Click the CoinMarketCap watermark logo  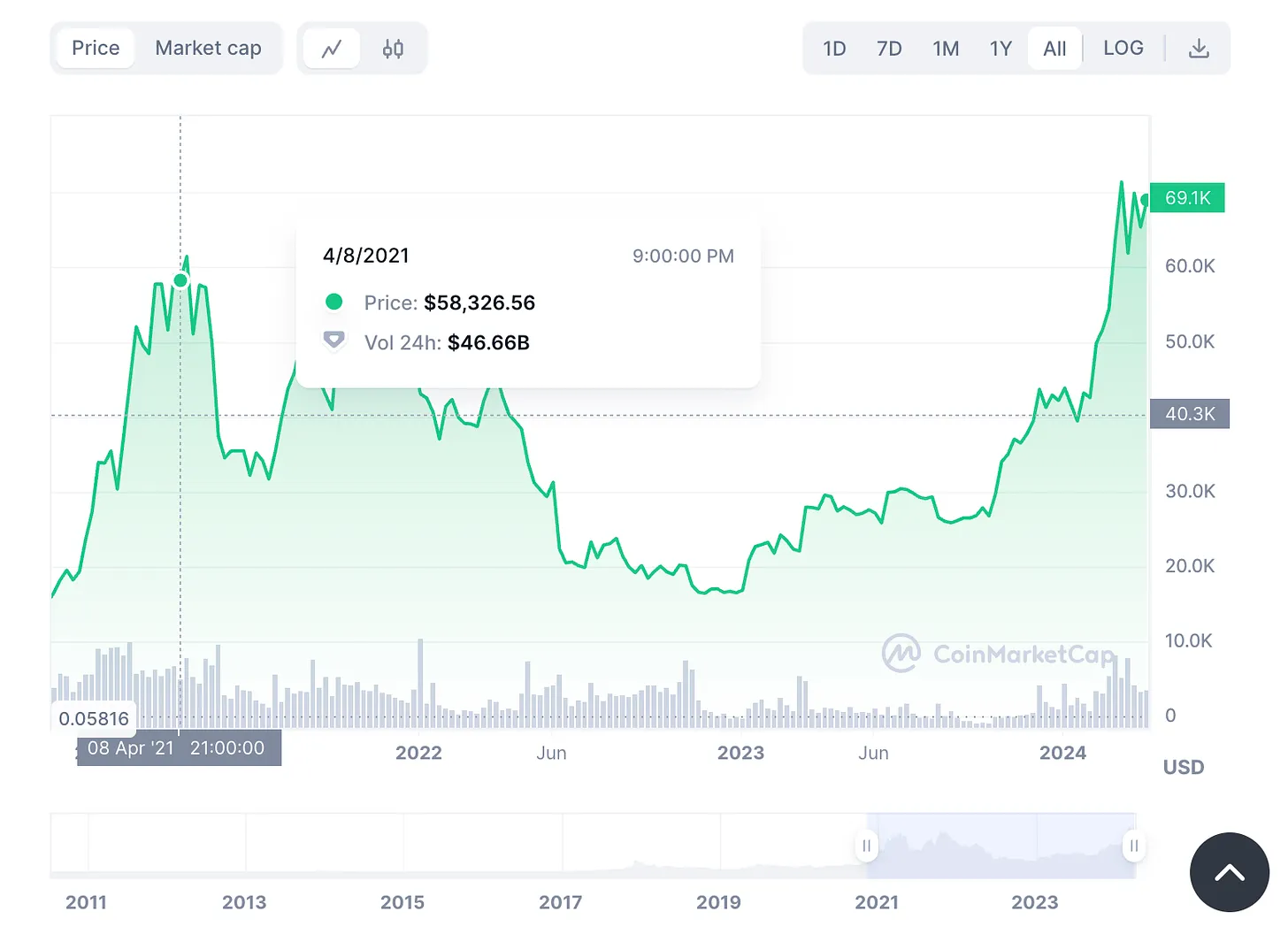pos(901,654)
